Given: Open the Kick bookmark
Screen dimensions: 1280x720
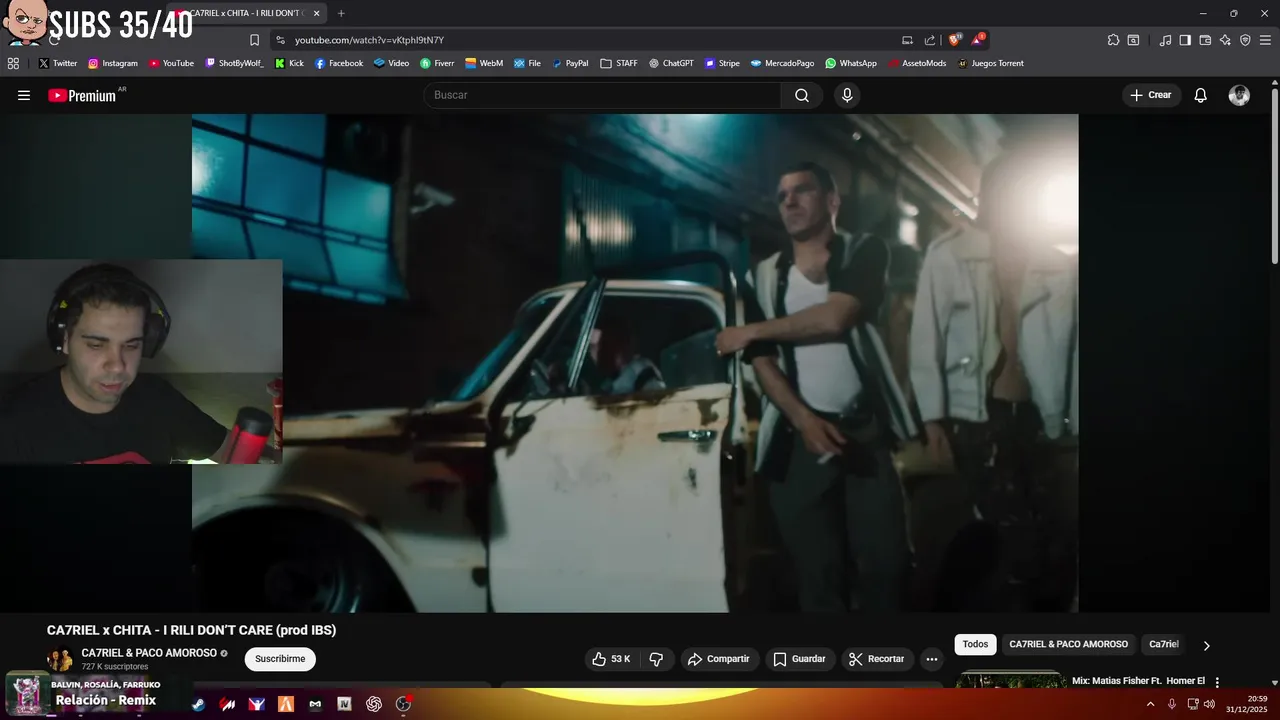Looking at the screenshot, I should coord(289,63).
